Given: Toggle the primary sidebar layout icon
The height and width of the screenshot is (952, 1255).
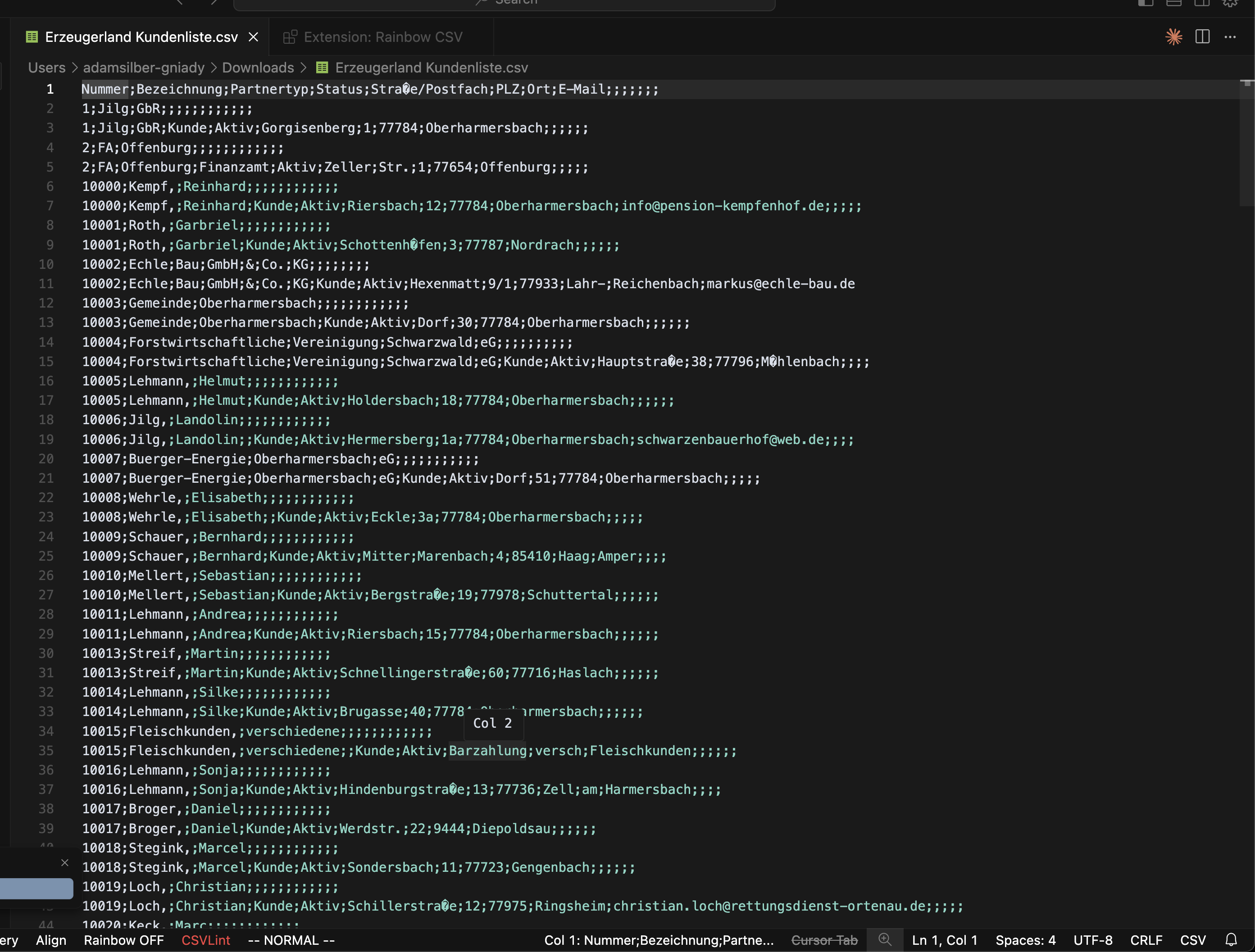Looking at the screenshot, I should [1146, 3].
